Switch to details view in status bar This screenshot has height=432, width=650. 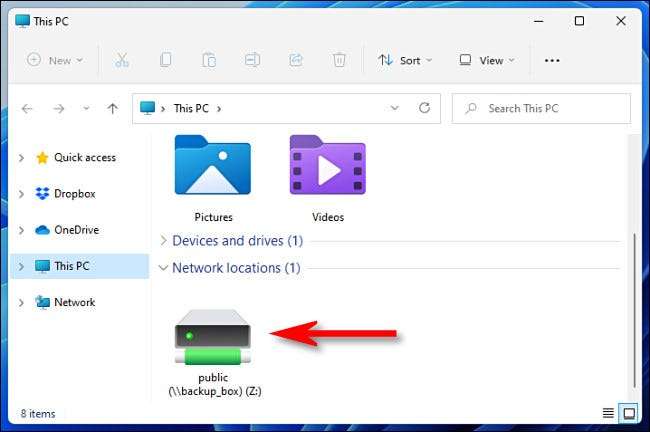coord(608,413)
